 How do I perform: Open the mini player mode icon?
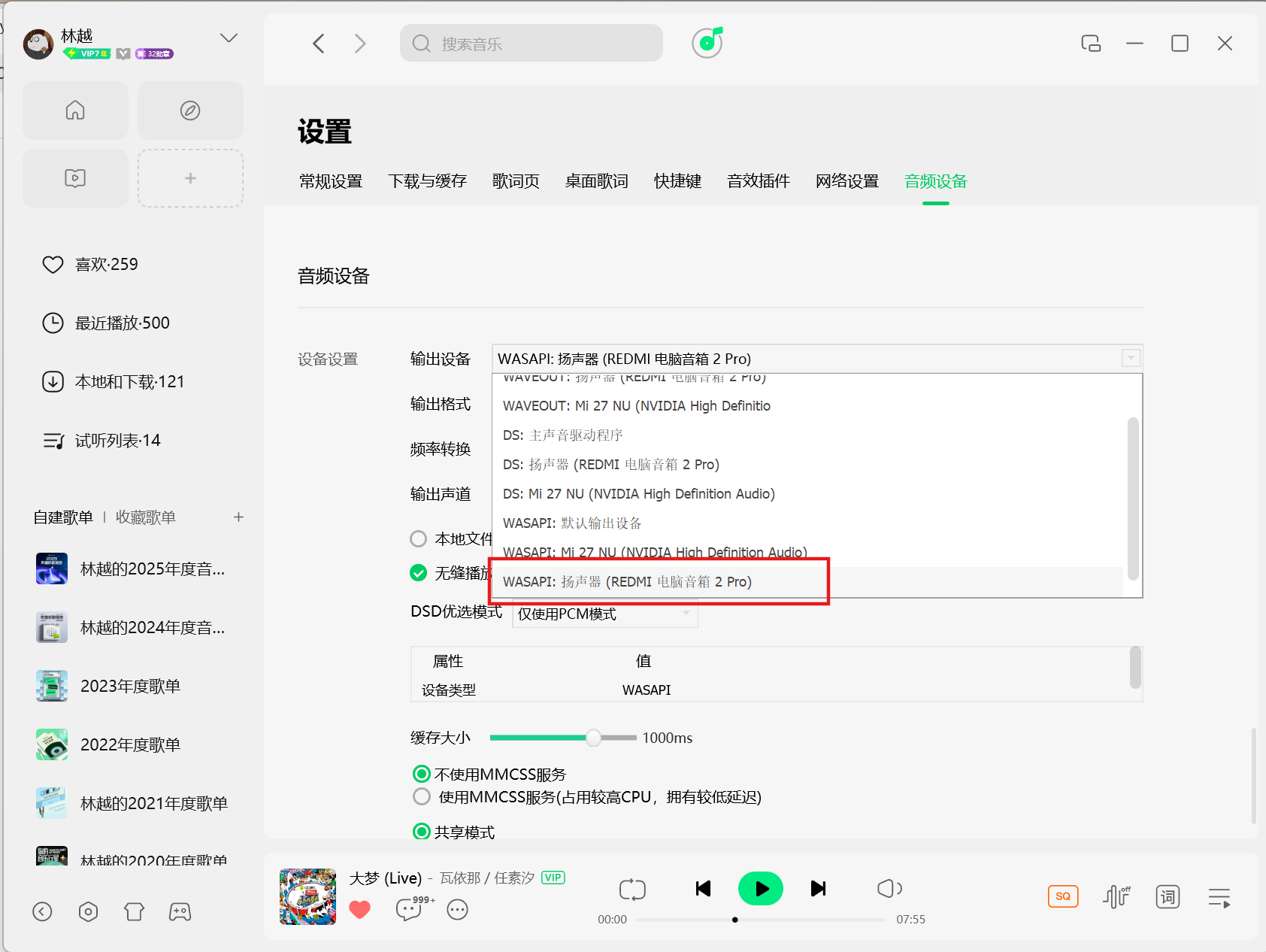click(1090, 44)
